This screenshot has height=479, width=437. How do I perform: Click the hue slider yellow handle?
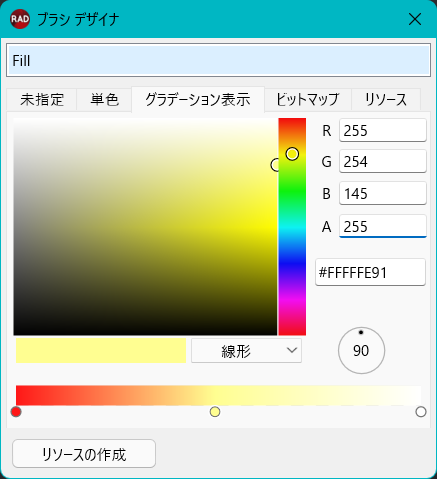[x=292, y=154]
